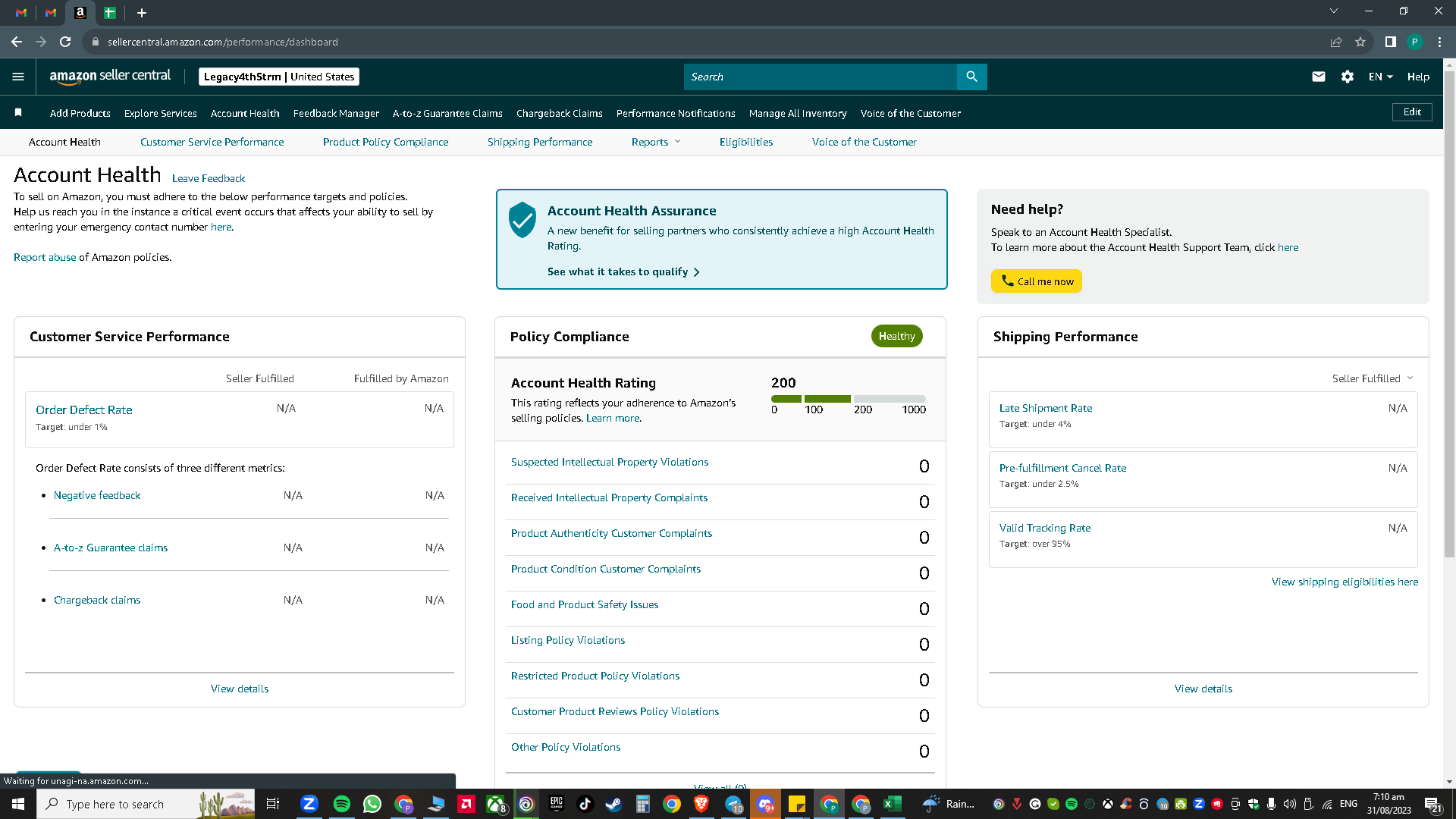Open the Help link in the header
The height and width of the screenshot is (819, 1456).
(x=1418, y=77)
